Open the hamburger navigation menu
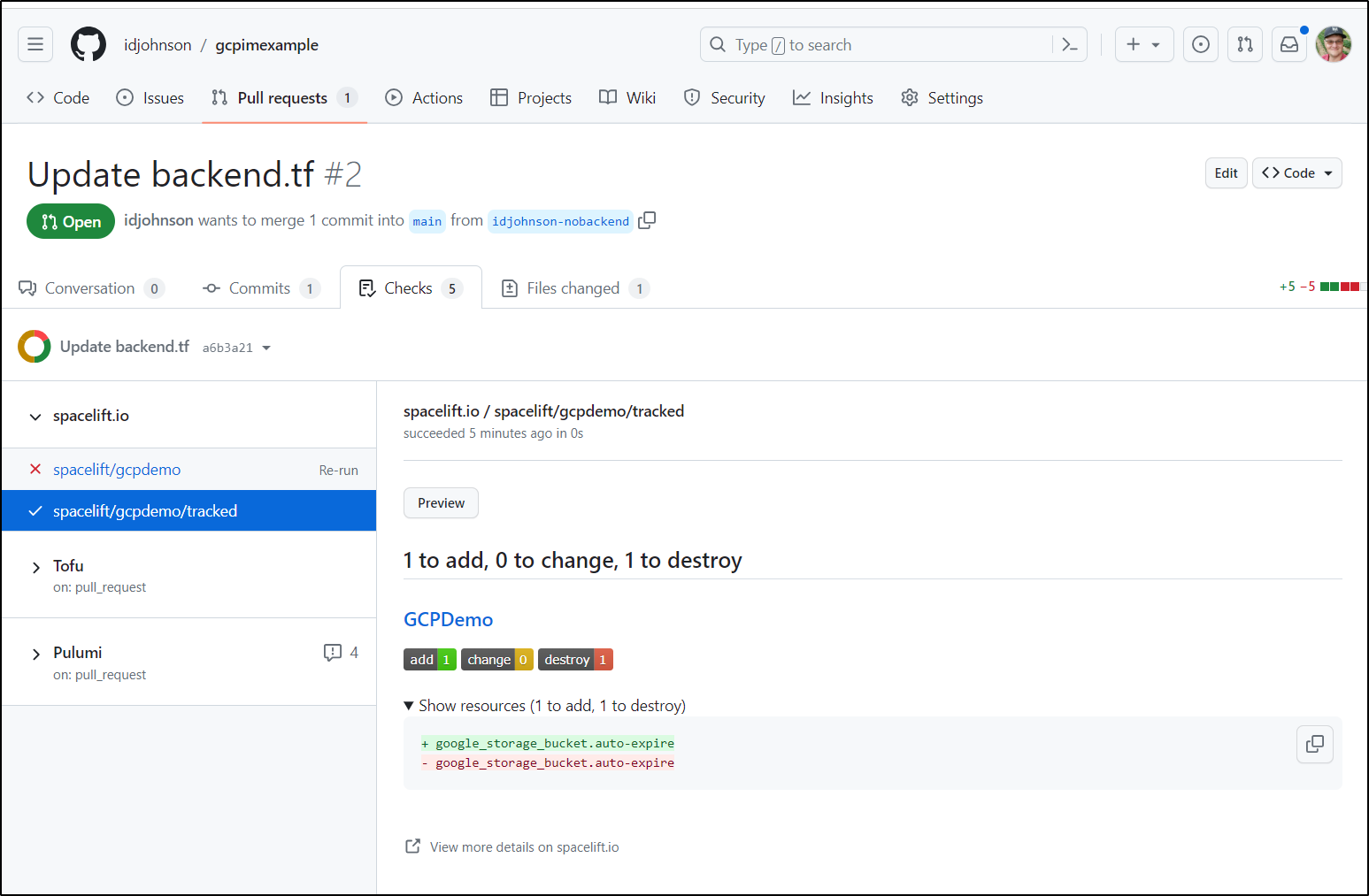The width and height of the screenshot is (1369, 896). point(35,44)
